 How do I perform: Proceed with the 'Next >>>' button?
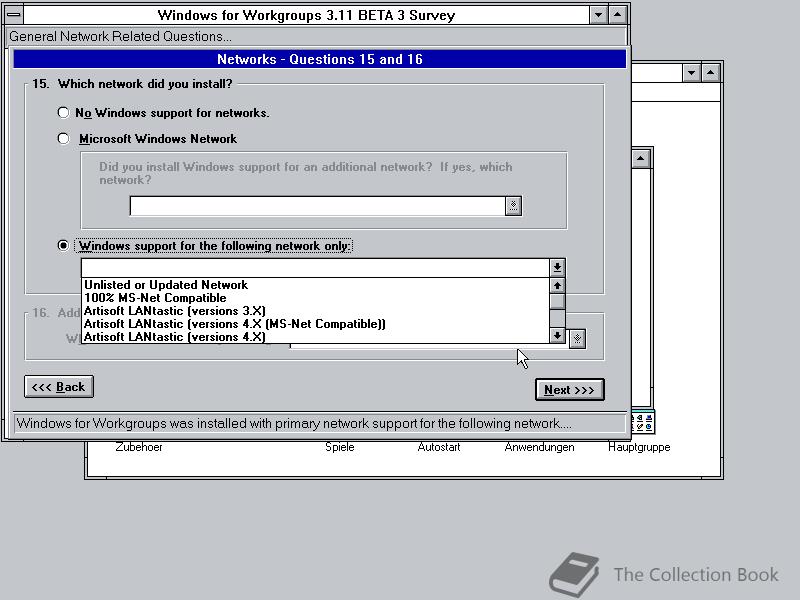[x=569, y=390]
